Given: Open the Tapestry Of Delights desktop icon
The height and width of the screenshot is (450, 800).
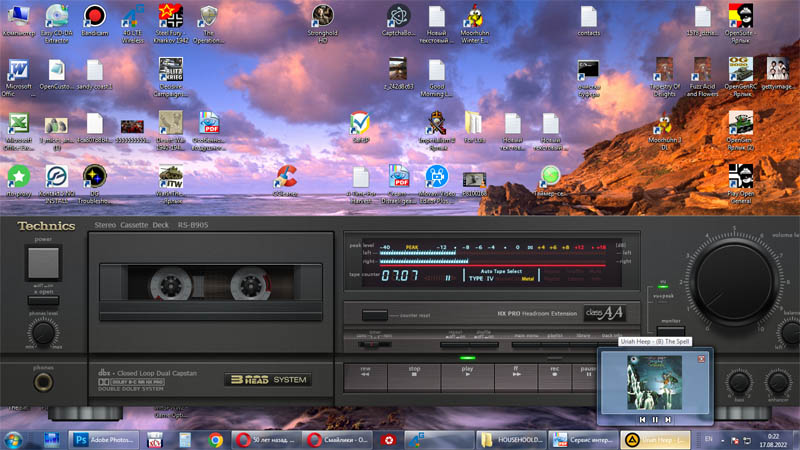Looking at the screenshot, I should pos(664,77).
